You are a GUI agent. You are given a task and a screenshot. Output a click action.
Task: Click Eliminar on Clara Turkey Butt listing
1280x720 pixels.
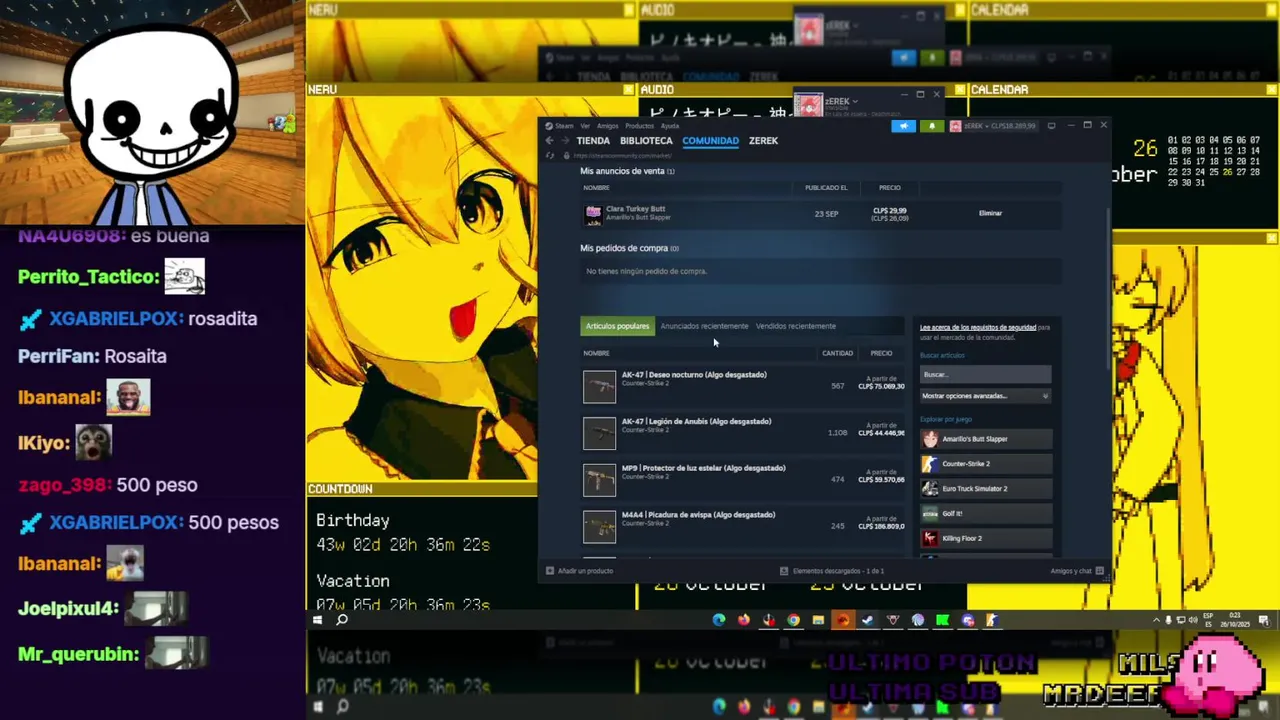coord(990,213)
